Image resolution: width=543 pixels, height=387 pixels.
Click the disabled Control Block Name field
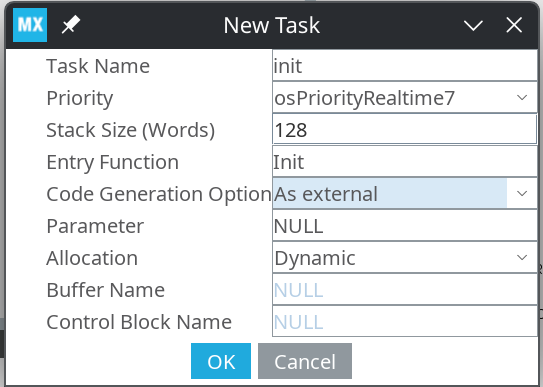click(x=405, y=321)
